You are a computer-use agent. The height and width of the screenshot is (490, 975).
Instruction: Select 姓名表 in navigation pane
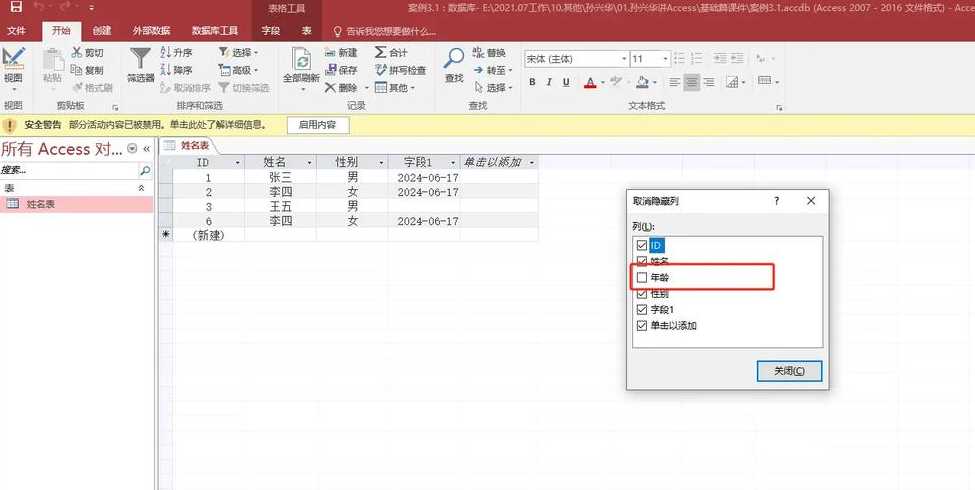[76, 204]
